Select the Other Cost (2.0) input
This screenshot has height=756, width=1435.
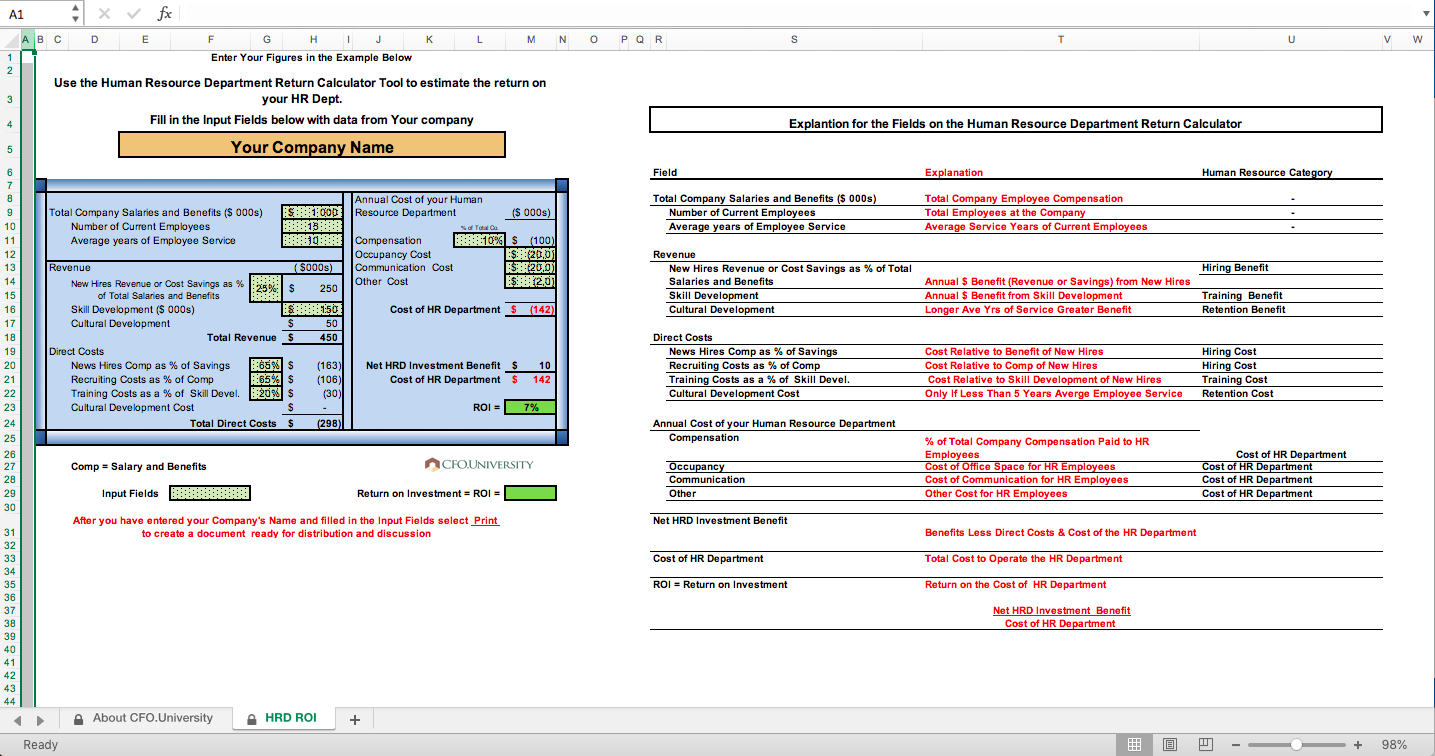point(531,282)
